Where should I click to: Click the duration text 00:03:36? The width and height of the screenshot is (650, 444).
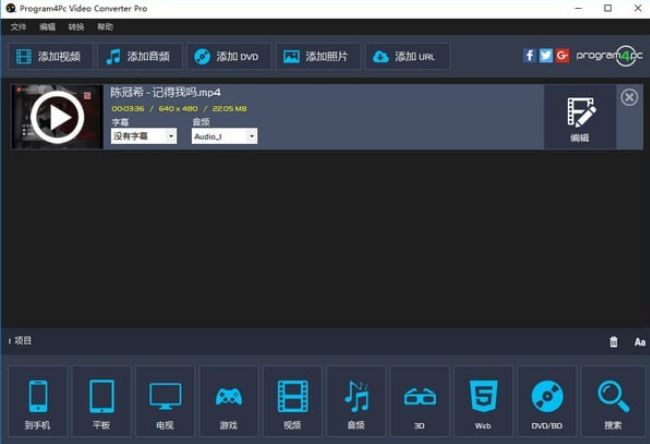128,109
